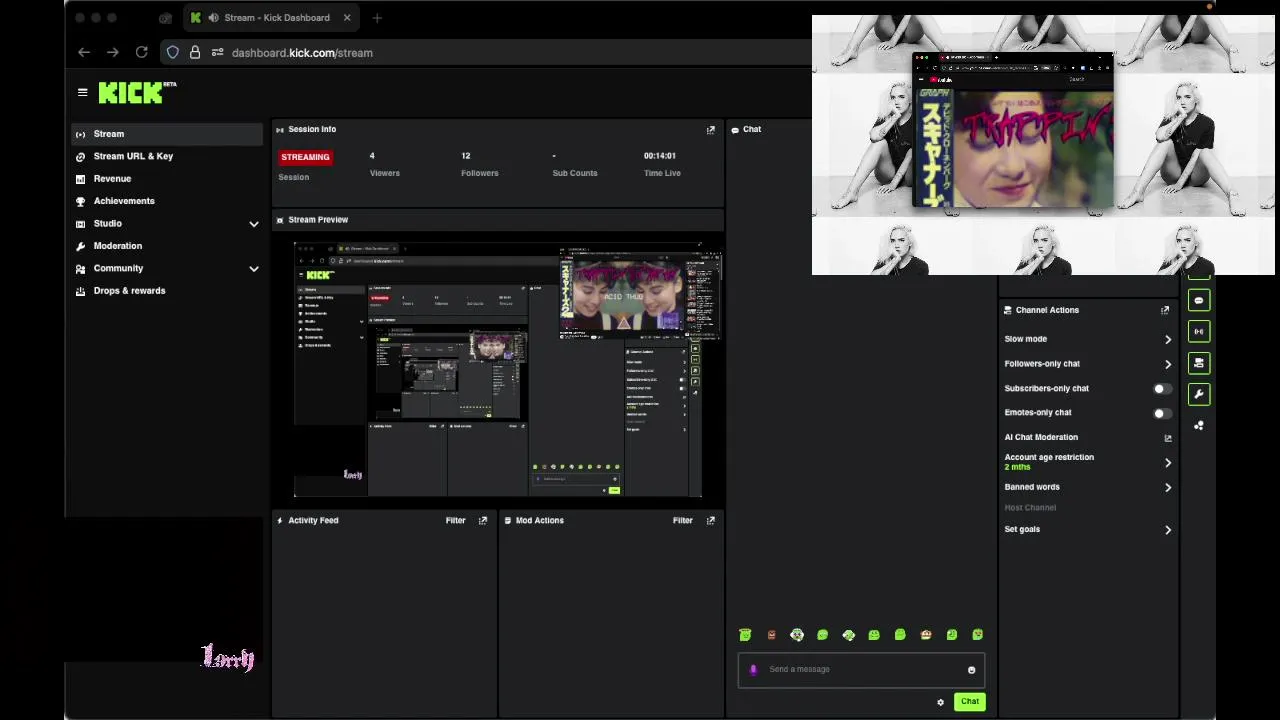Click the Stream Preview video thumbnail
The width and height of the screenshot is (1280, 720).
pos(498,369)
